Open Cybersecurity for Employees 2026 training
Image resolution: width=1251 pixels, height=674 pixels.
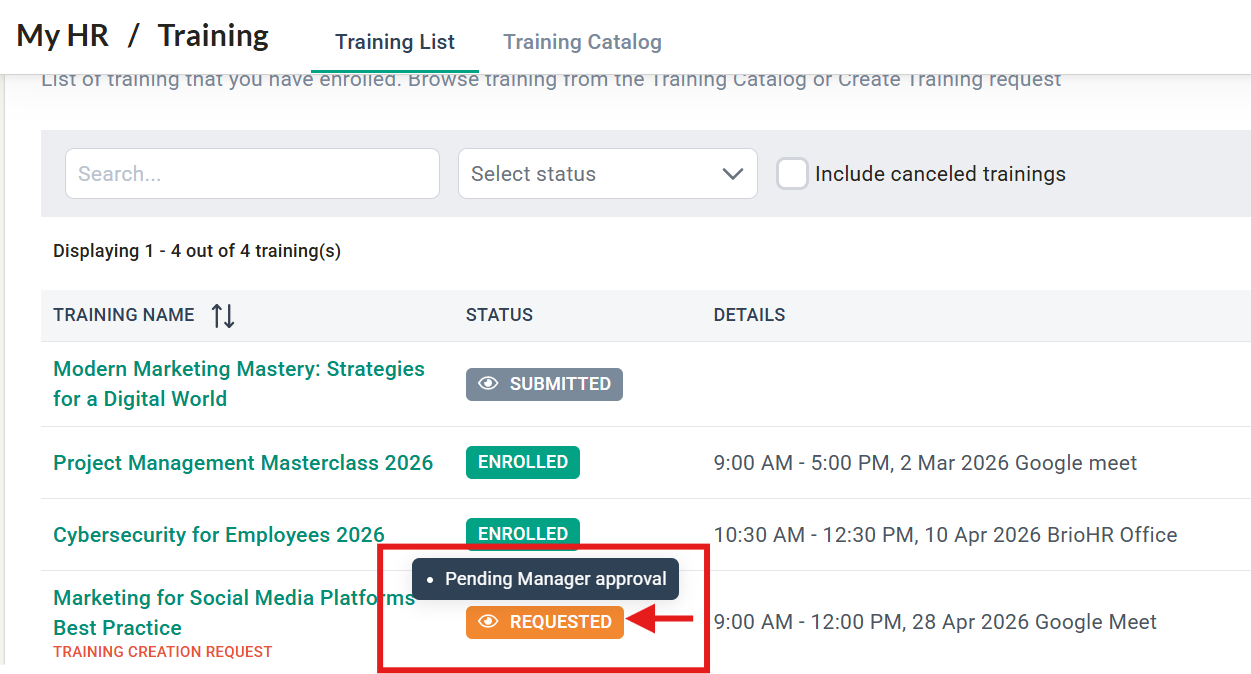219,535
